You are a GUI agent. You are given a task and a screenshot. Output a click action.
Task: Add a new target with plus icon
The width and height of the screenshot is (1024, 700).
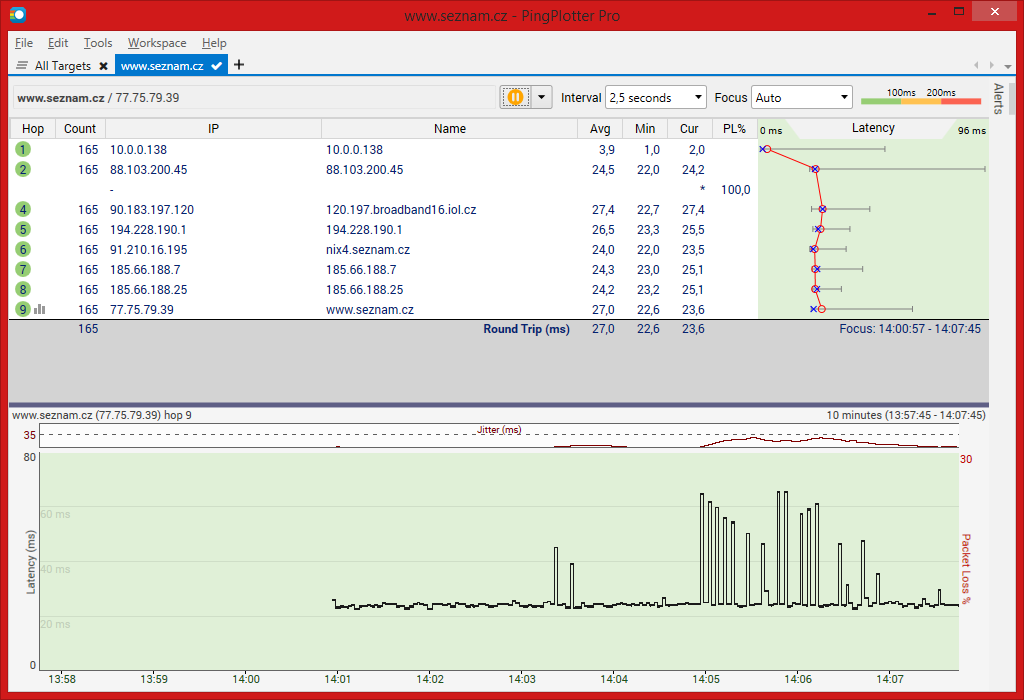pyautogui.click(x=239, y=65)
